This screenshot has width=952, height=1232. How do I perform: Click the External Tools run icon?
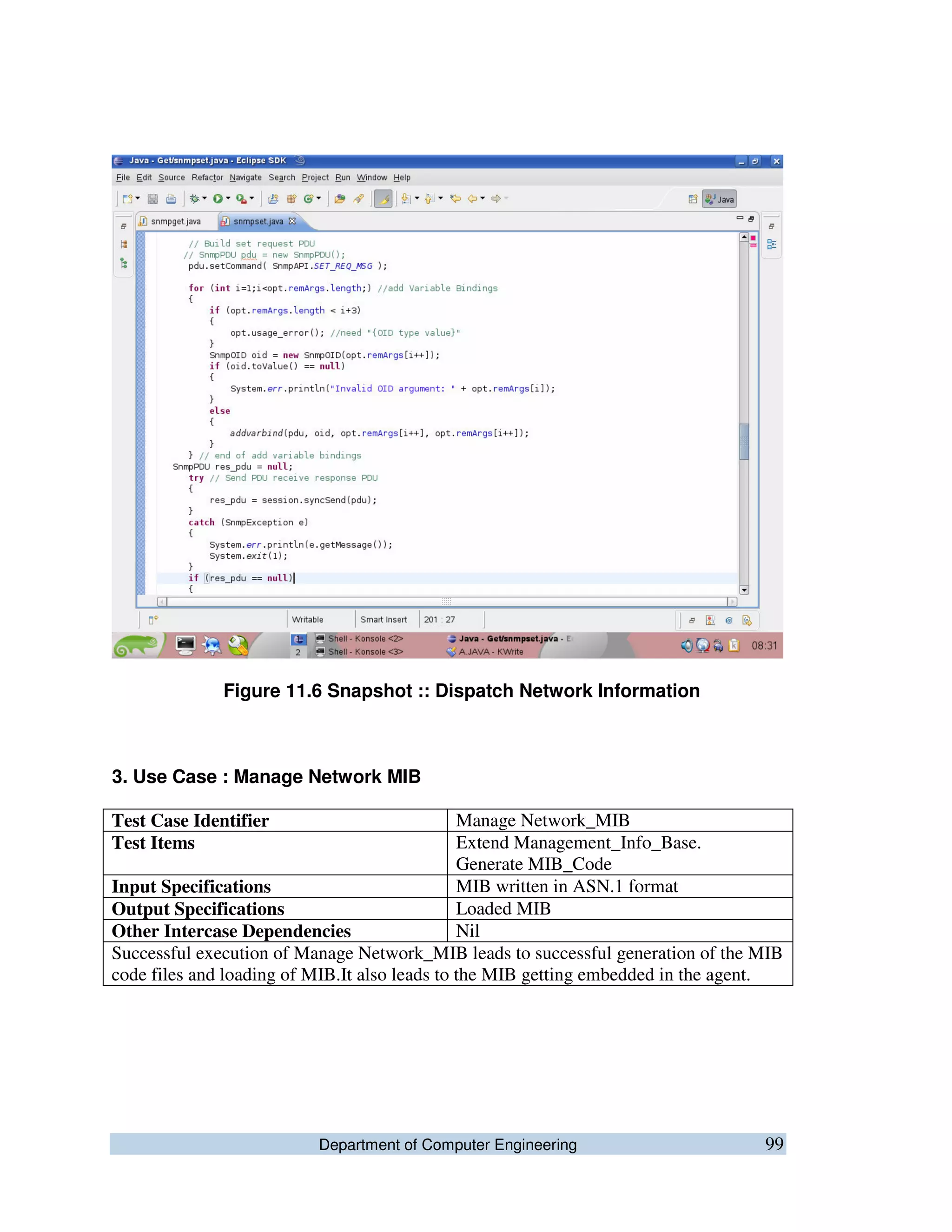(241, 199)
